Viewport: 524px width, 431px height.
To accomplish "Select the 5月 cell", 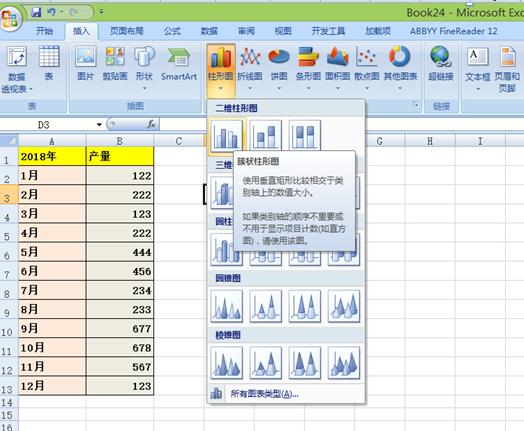I will (52, 252).
